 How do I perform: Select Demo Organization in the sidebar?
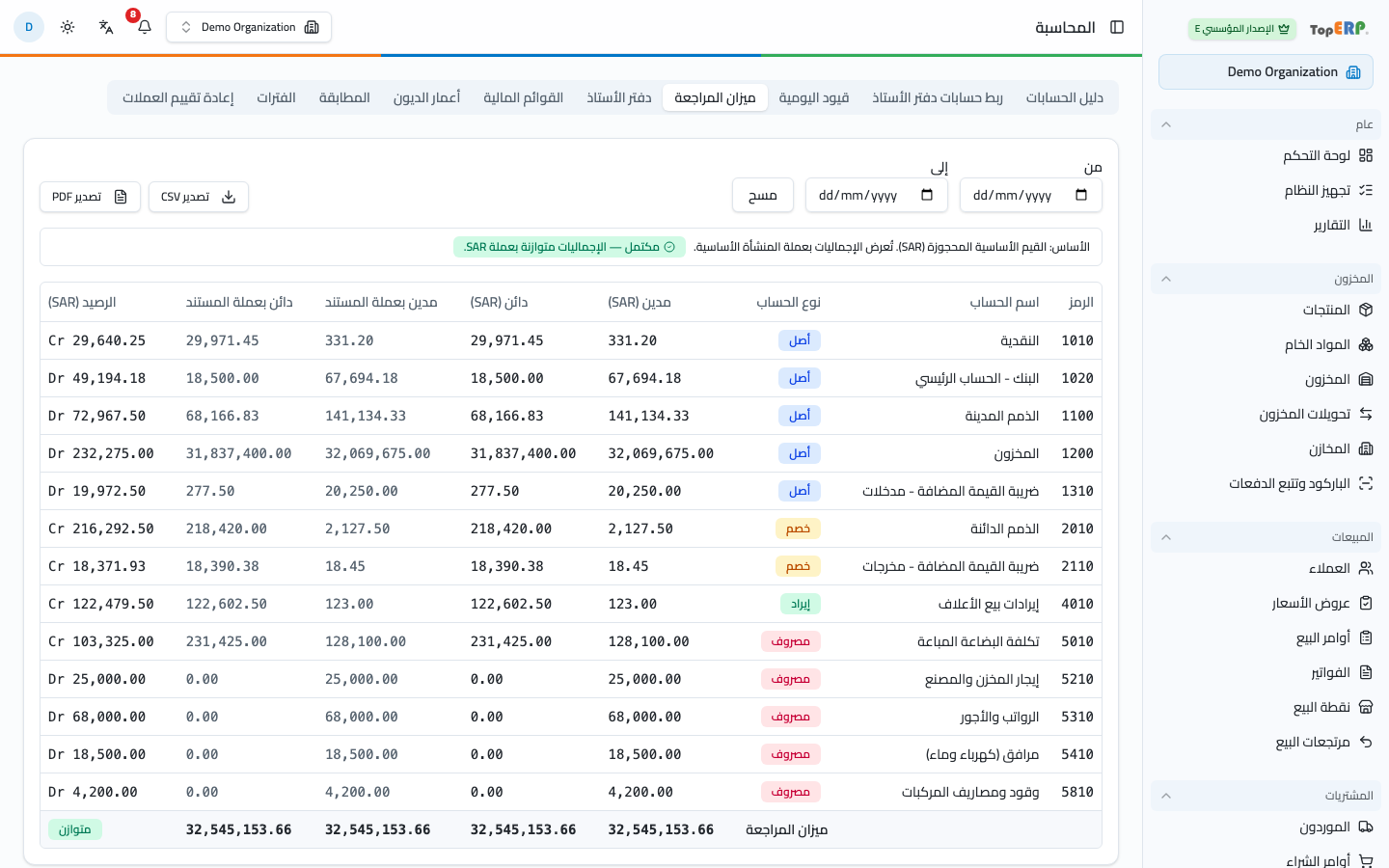click(x=1266, y=72)
